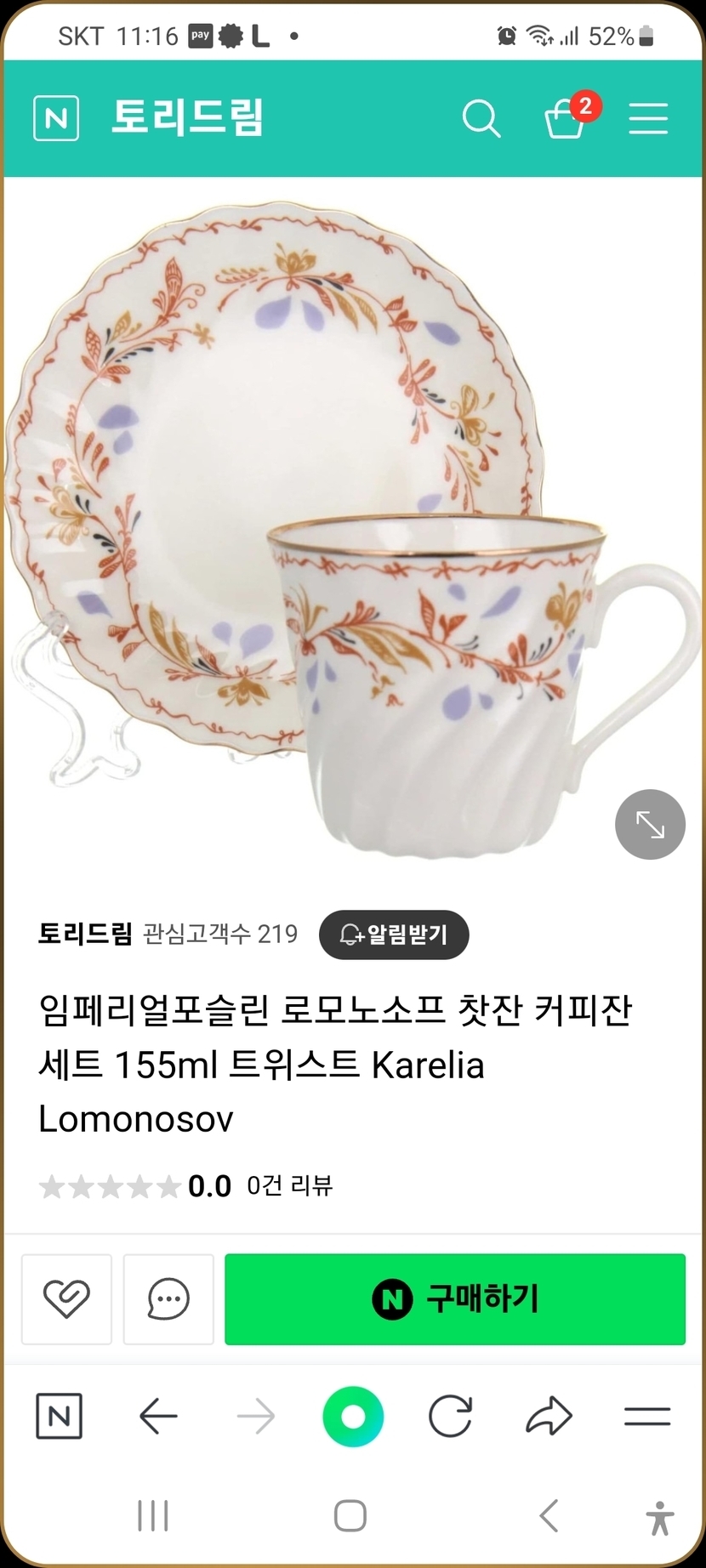
Task: Open Android recent apps button
Action: pos(153,1515)
